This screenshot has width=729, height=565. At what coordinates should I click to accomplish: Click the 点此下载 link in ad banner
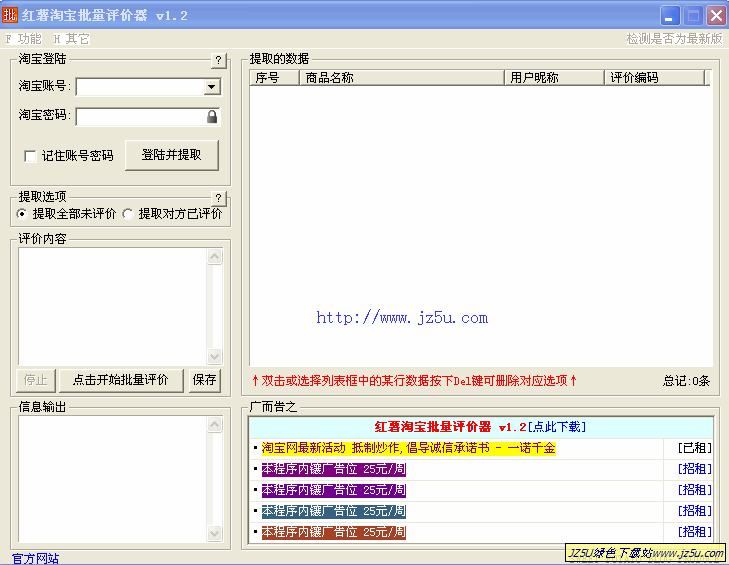tap(557, 427)
